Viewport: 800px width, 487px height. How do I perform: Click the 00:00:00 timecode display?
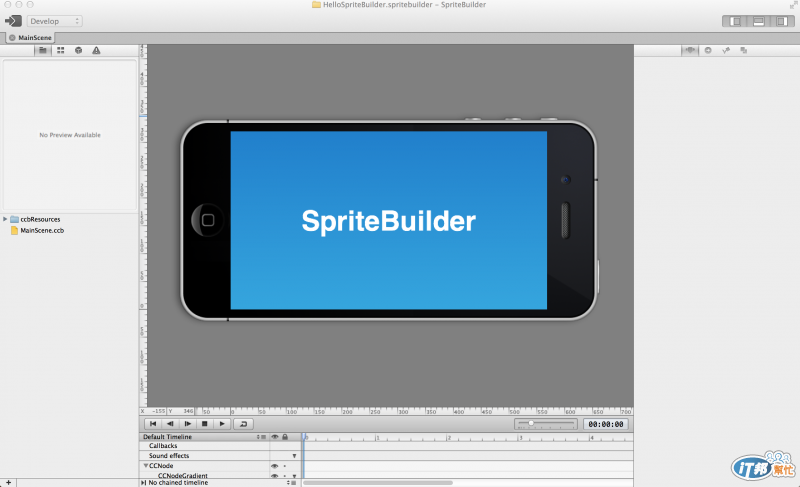tap(606, 424)
